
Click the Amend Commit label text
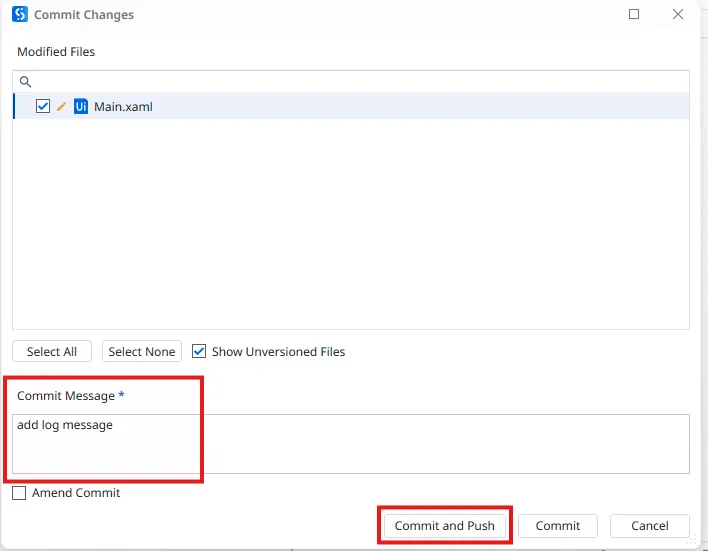coord(76,493)
